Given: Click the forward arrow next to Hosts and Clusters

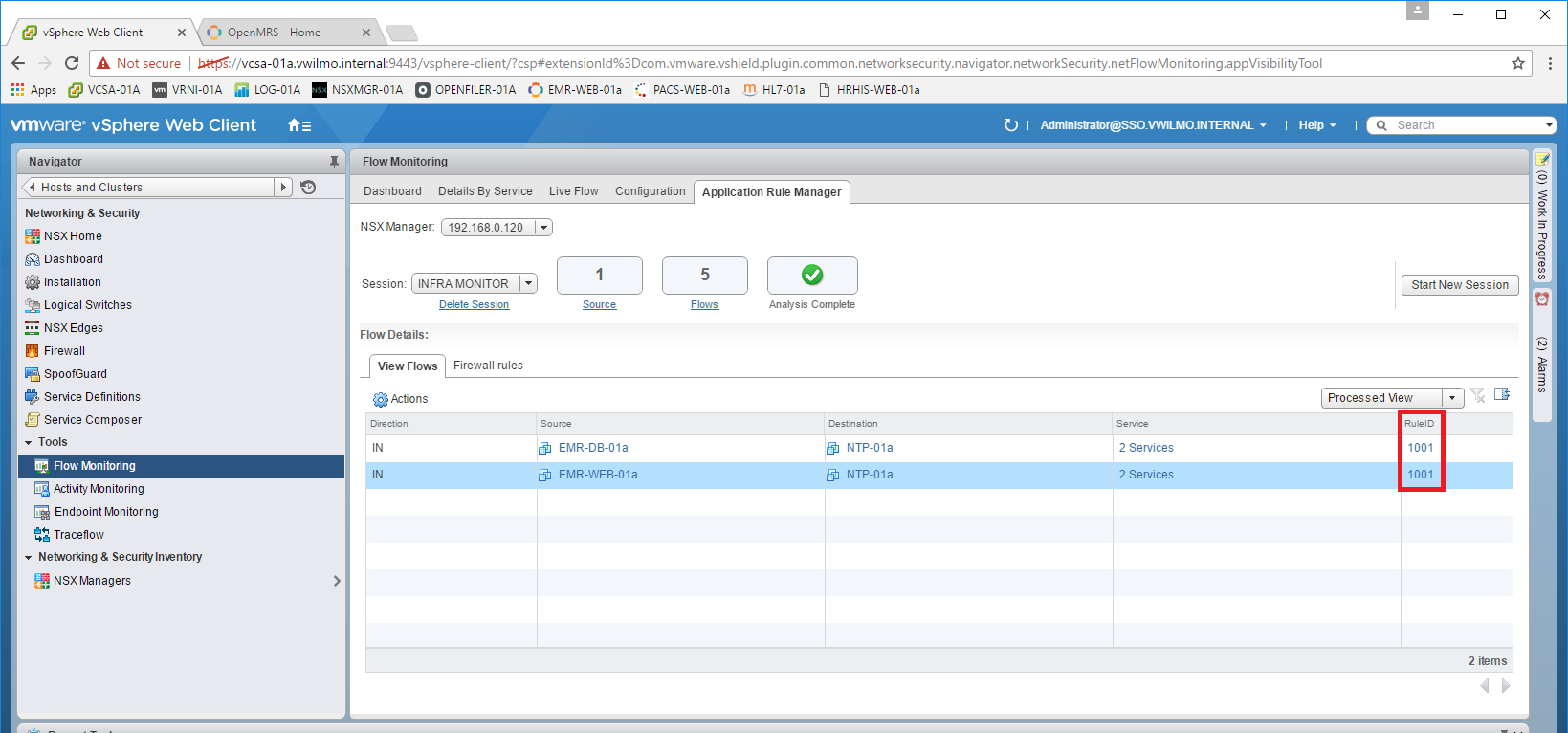Looking at the screenshot, I should 283,188.
